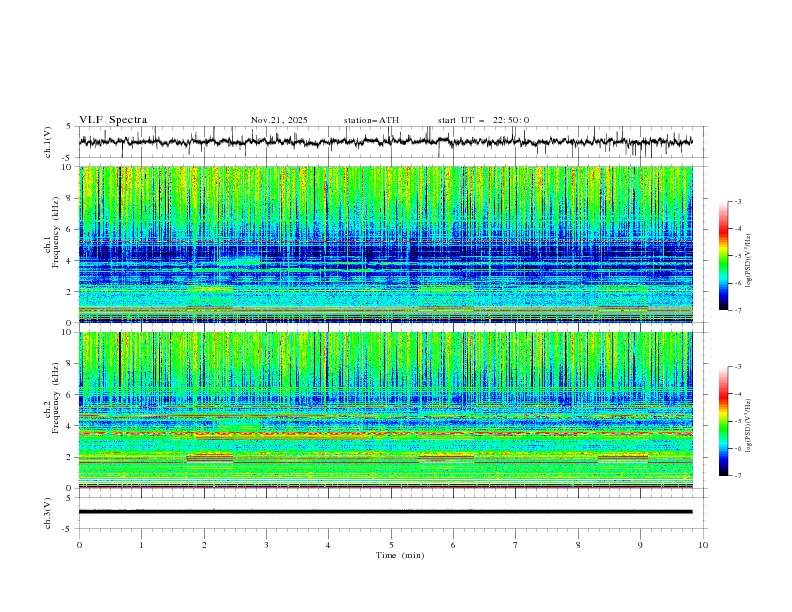Click the ch.3(V) waveform axis label

pos(48,513)
